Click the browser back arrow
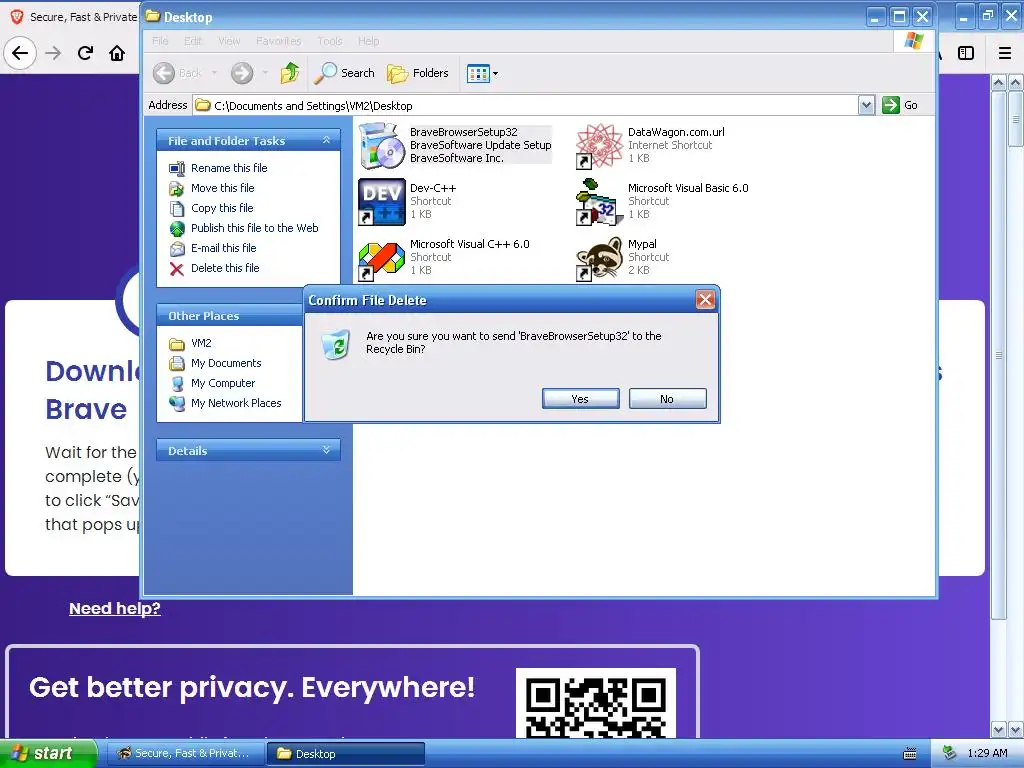 point(20,53)
